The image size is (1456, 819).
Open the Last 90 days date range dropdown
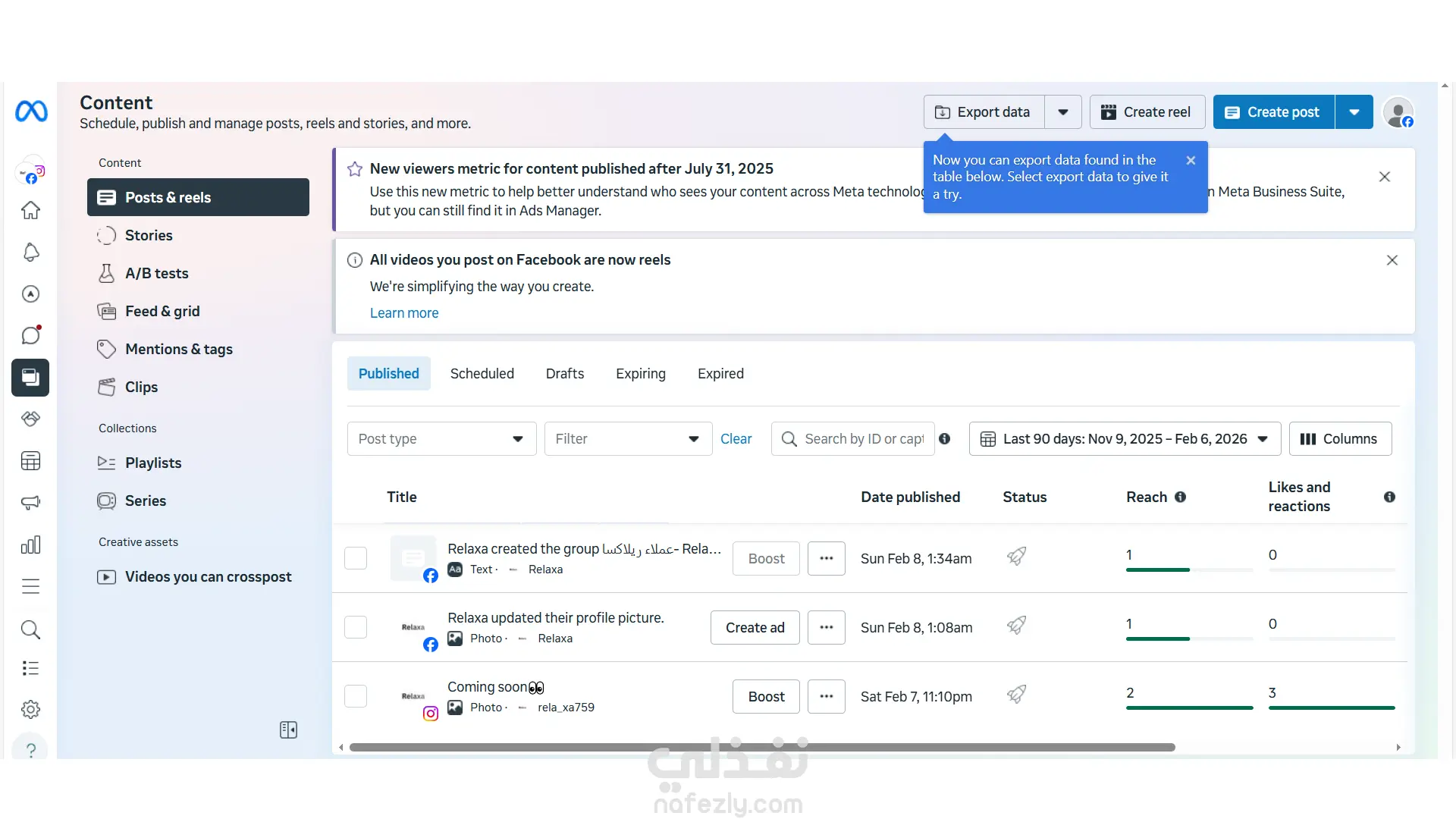pos(1125,438)
